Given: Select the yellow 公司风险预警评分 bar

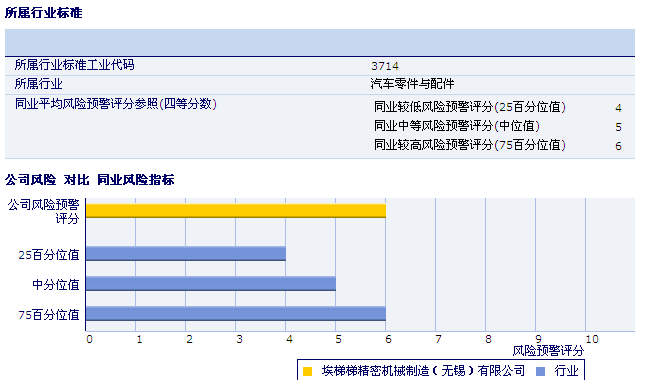Looking at the screenshot, I should click(x=236, y=211).
